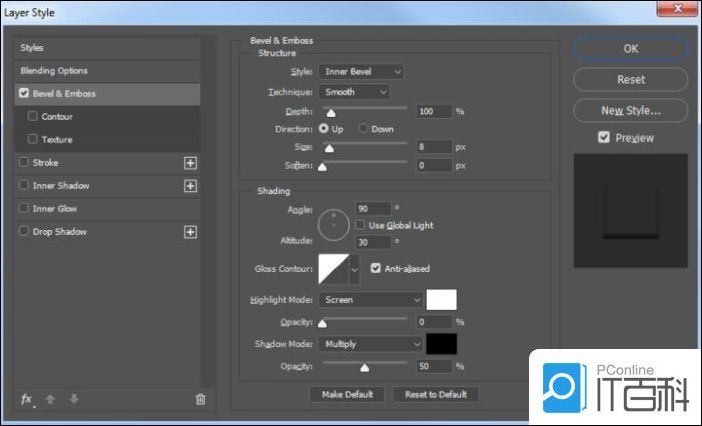Click the Make Default button
702x426 pixels.
click(x=347, y=394)
